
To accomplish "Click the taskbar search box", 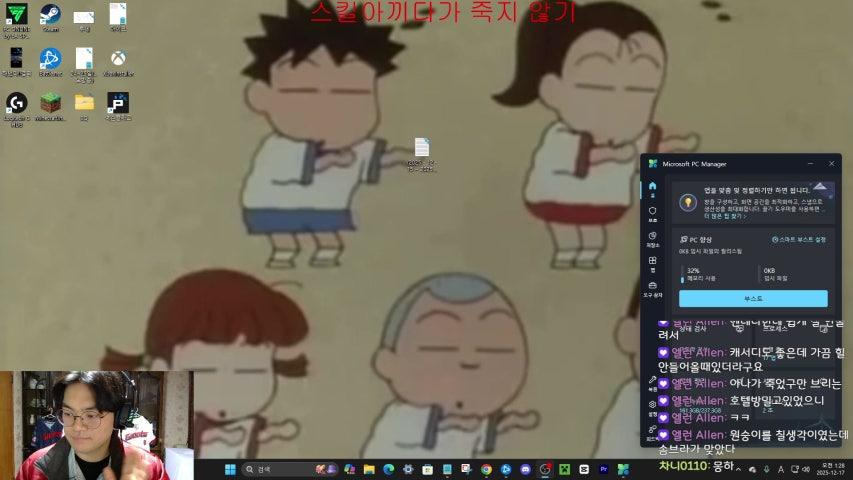I will tap(290, 469).
